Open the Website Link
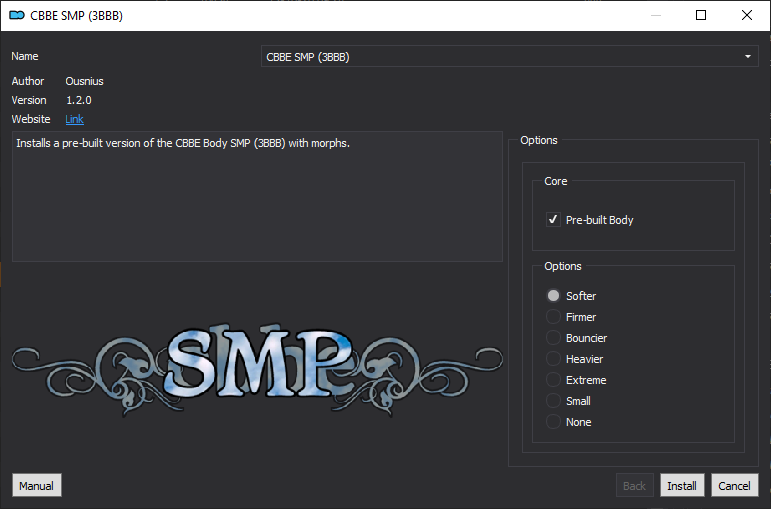Viewport: 771px width, 509px height. [x=74, y=119]
